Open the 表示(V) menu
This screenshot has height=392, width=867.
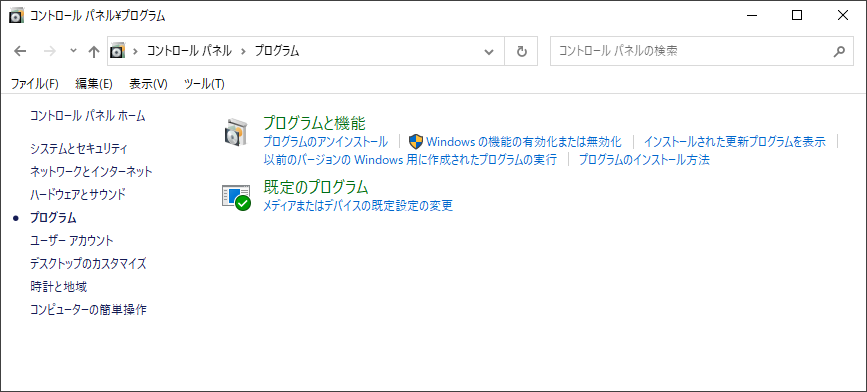tap(148, 84)
